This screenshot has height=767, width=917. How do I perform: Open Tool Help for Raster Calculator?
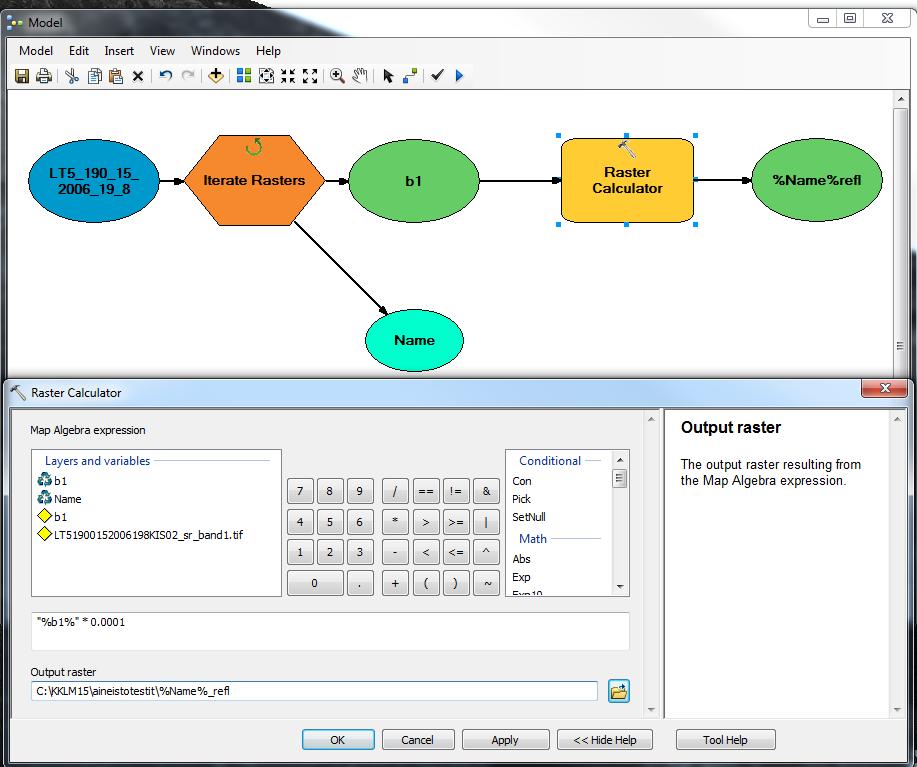pos(725,740)
